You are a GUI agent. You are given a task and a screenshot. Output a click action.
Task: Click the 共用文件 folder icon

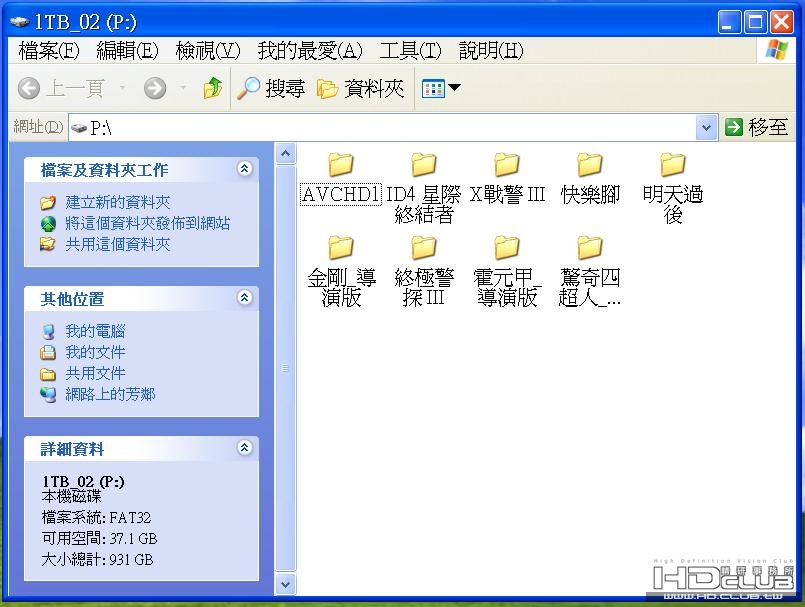(48, 374)
